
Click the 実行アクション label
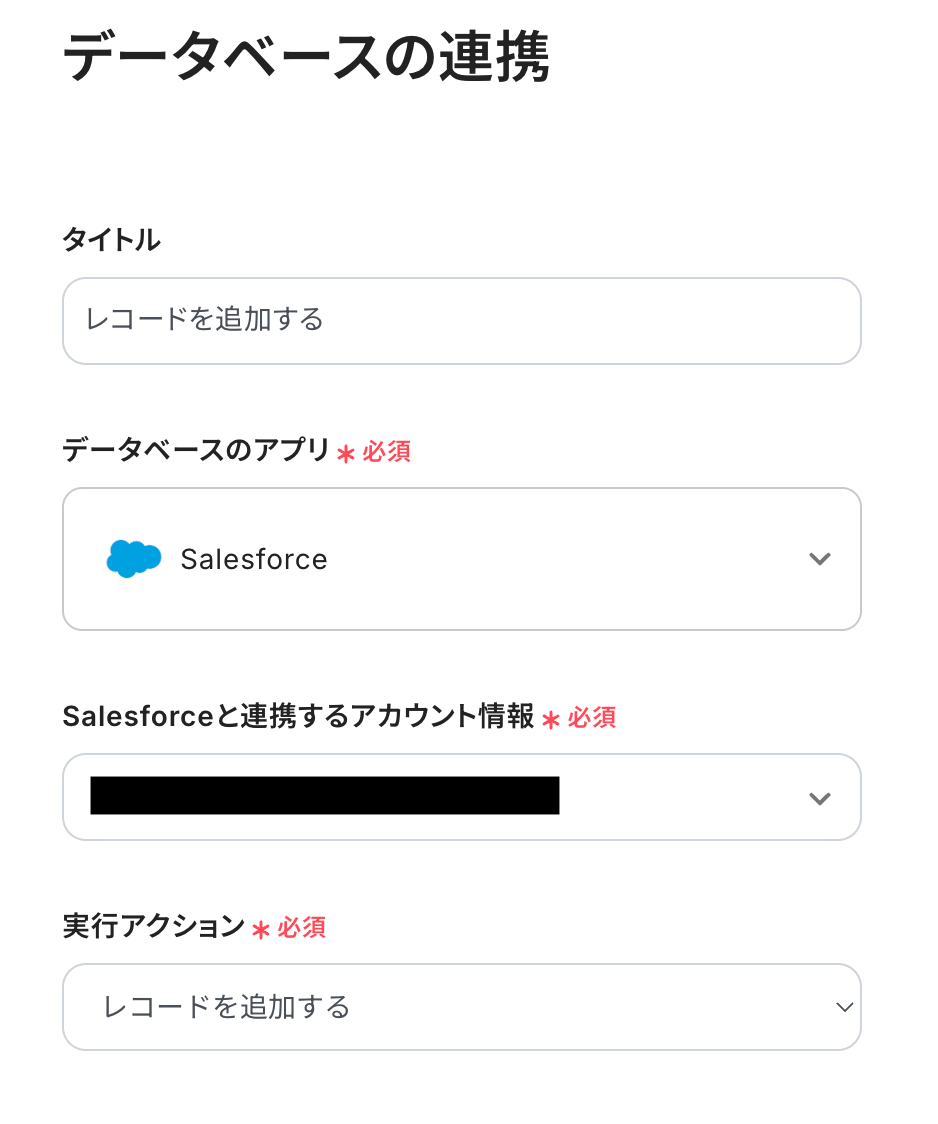(153, 926)
